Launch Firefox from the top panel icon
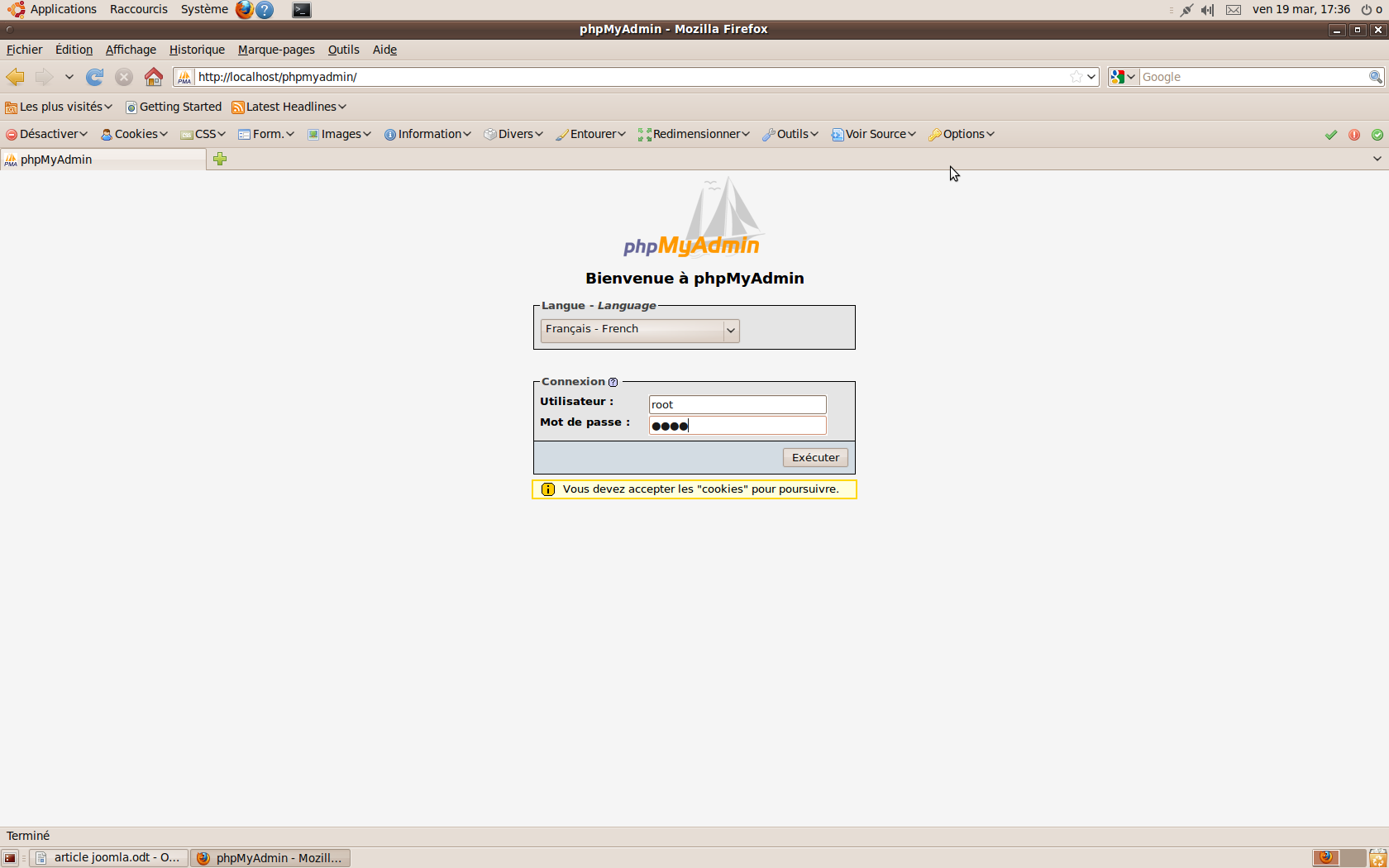This screenshot has width=1389, height=868. click(245, 10)
